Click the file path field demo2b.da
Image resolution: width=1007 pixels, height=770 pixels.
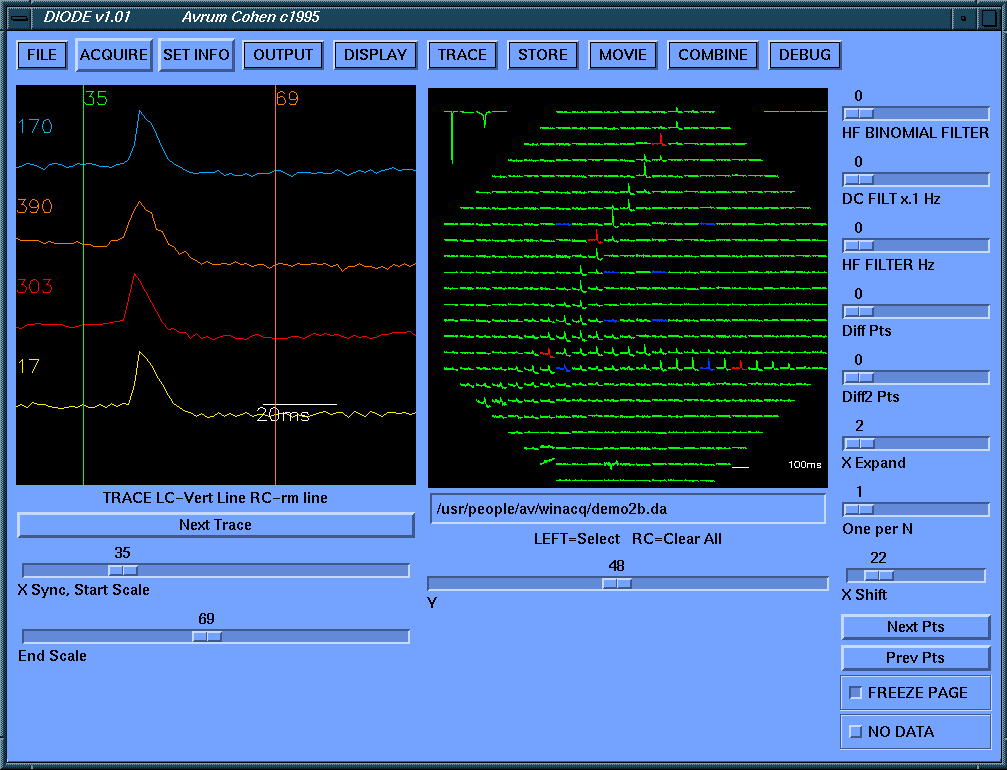coord(627,509)
